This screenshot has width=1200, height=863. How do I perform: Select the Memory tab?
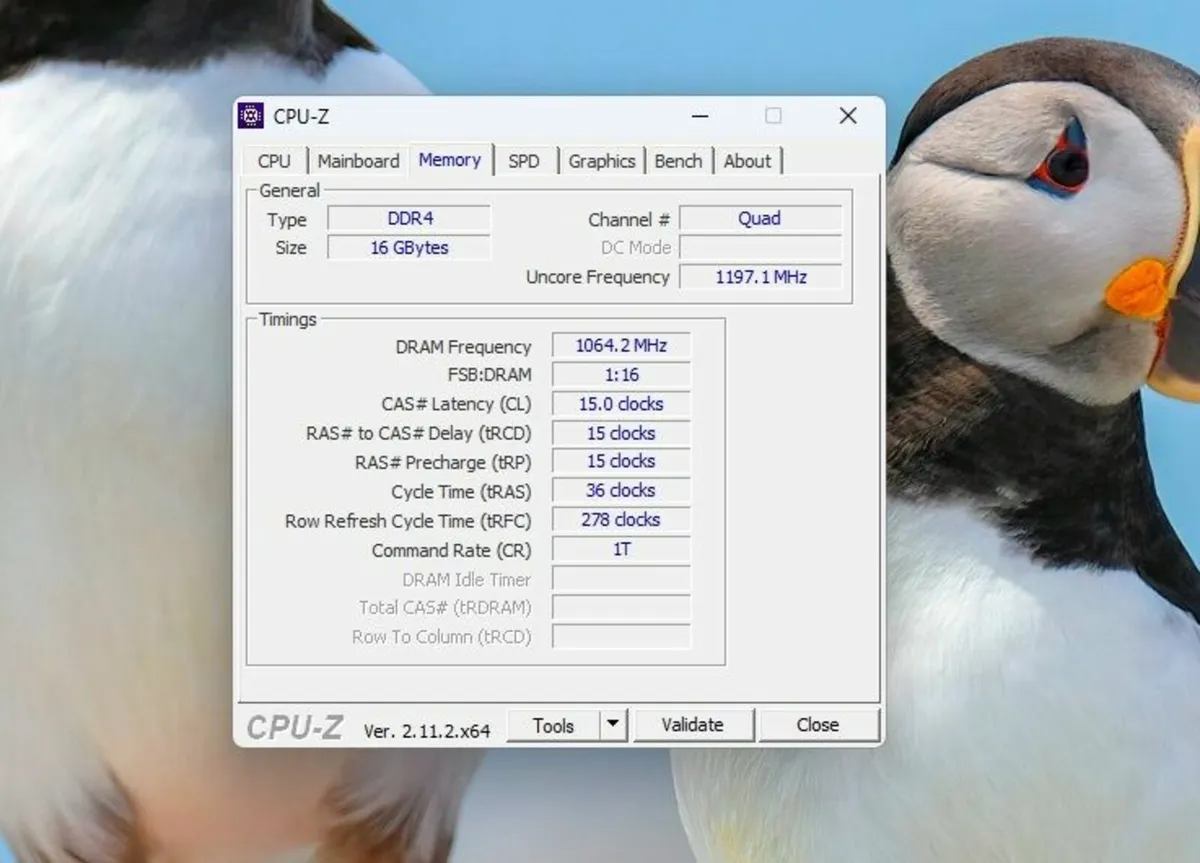click(449, 159)
